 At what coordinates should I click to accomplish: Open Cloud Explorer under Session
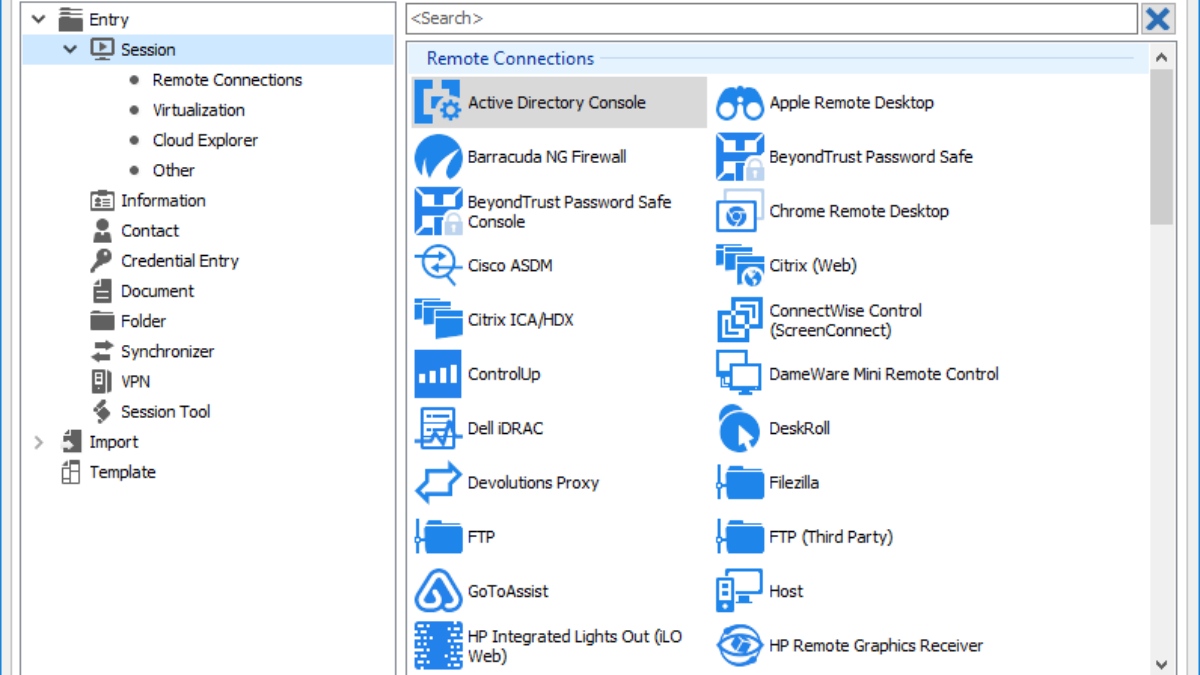pyautogui.click(x=205, y=140)
